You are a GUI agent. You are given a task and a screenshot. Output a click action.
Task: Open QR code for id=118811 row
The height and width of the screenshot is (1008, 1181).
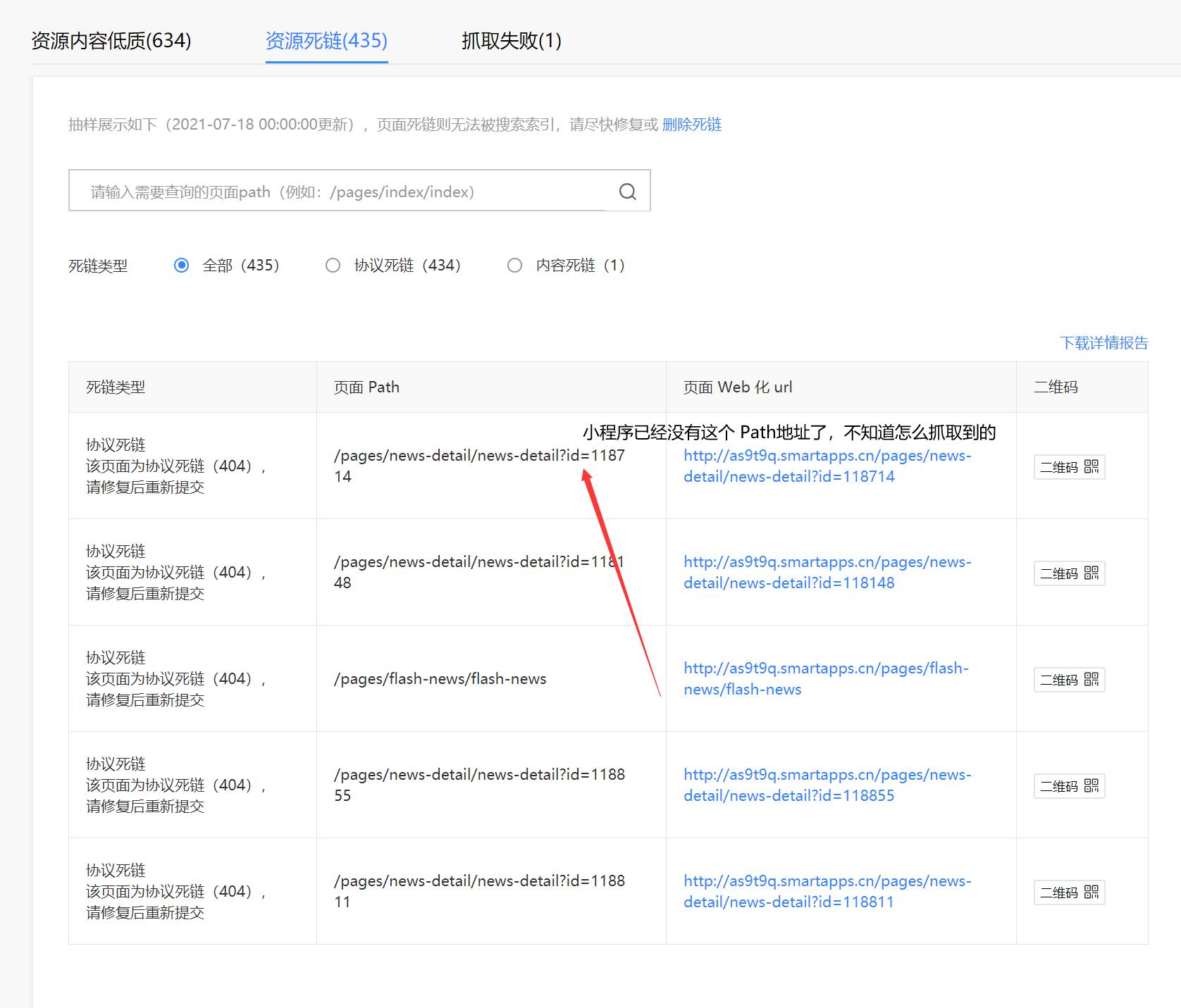pyautogui.click(x=1069, y=892)
